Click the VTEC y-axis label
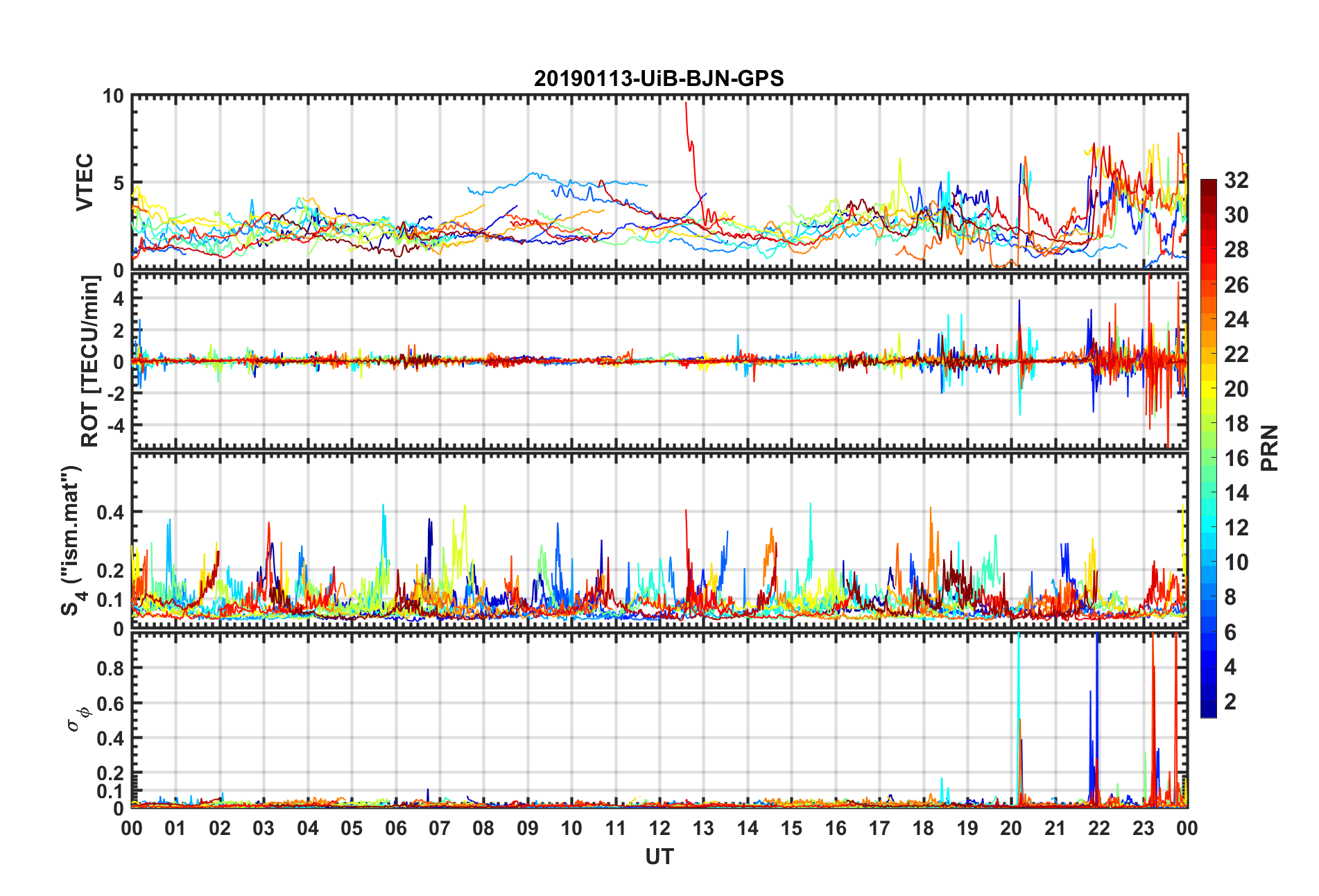Viewport: 1319px width, 896px height. click(x=85, y=182)
